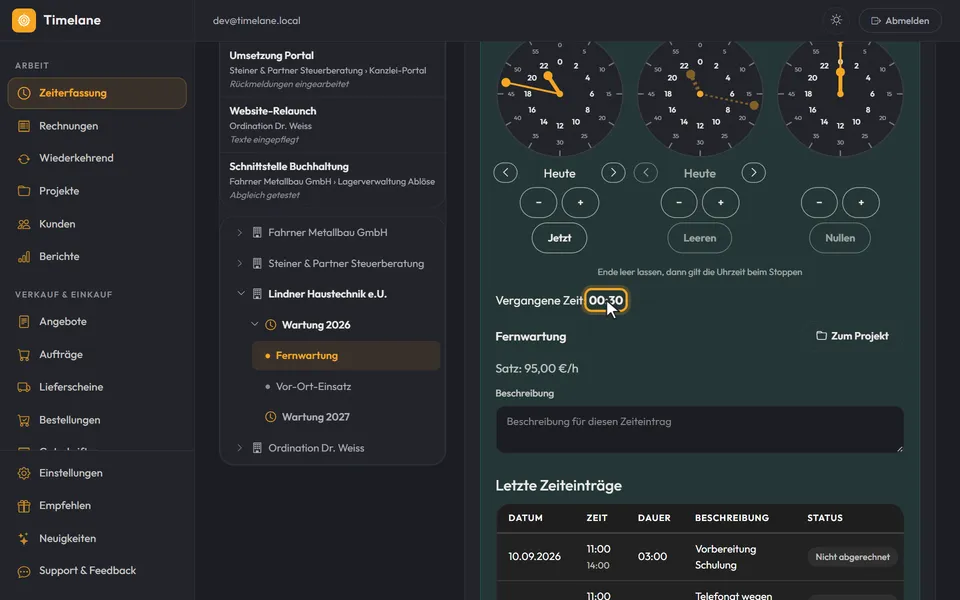The width and height of the screenshot is (960, 600).
Task: Select the recent entry Schnittstelle Buchhaltung
Action: point(332,180)
